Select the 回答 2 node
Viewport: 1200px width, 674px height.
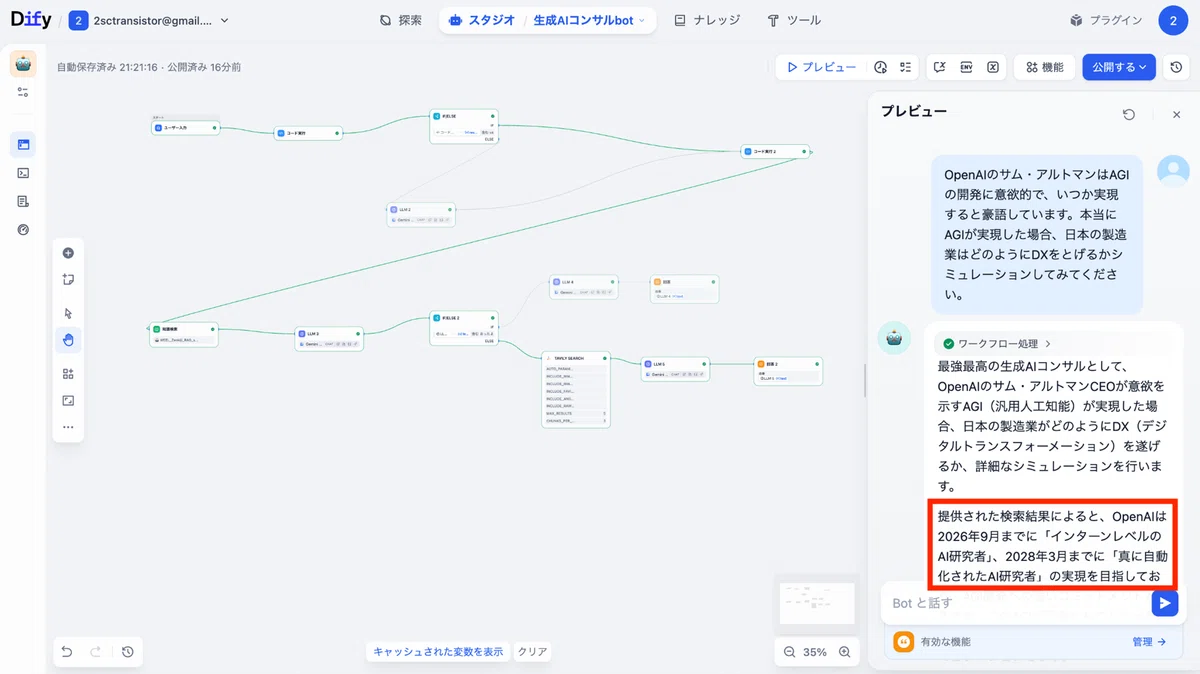[x=788, y=371]
